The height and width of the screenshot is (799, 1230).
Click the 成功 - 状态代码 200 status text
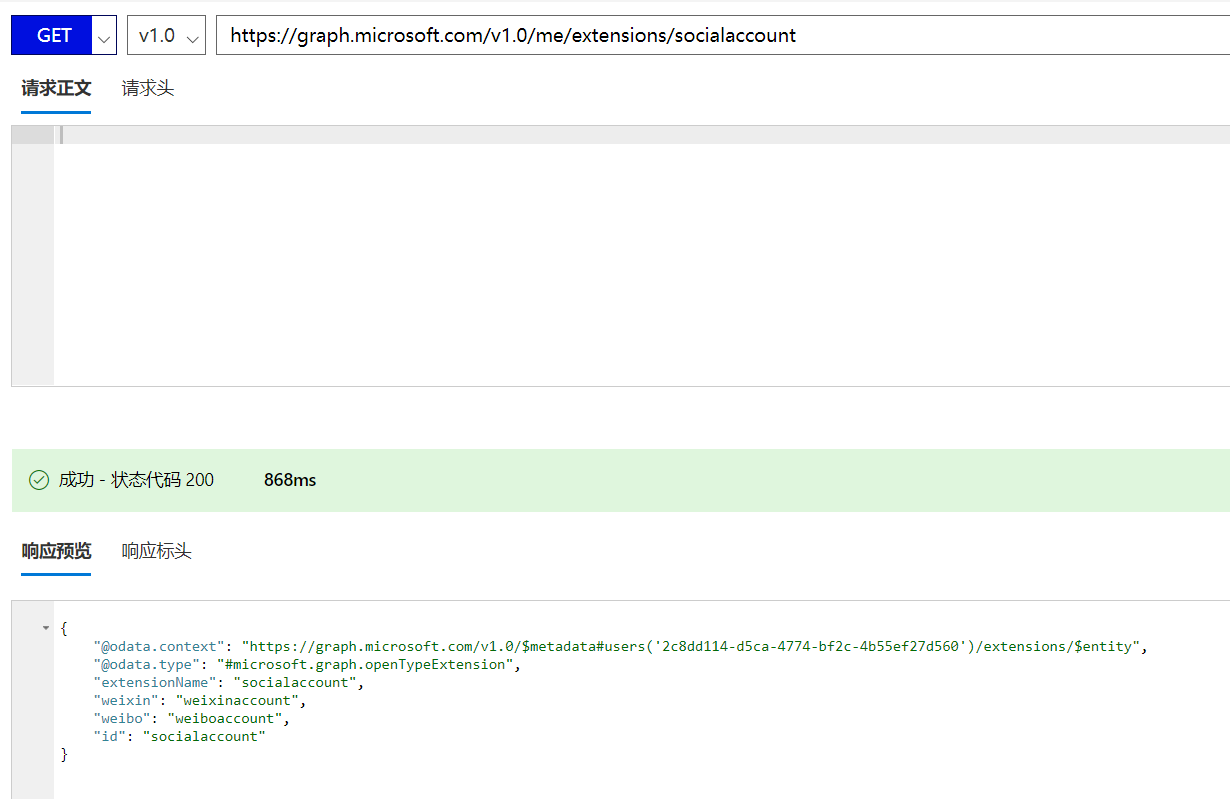(136, 480)
